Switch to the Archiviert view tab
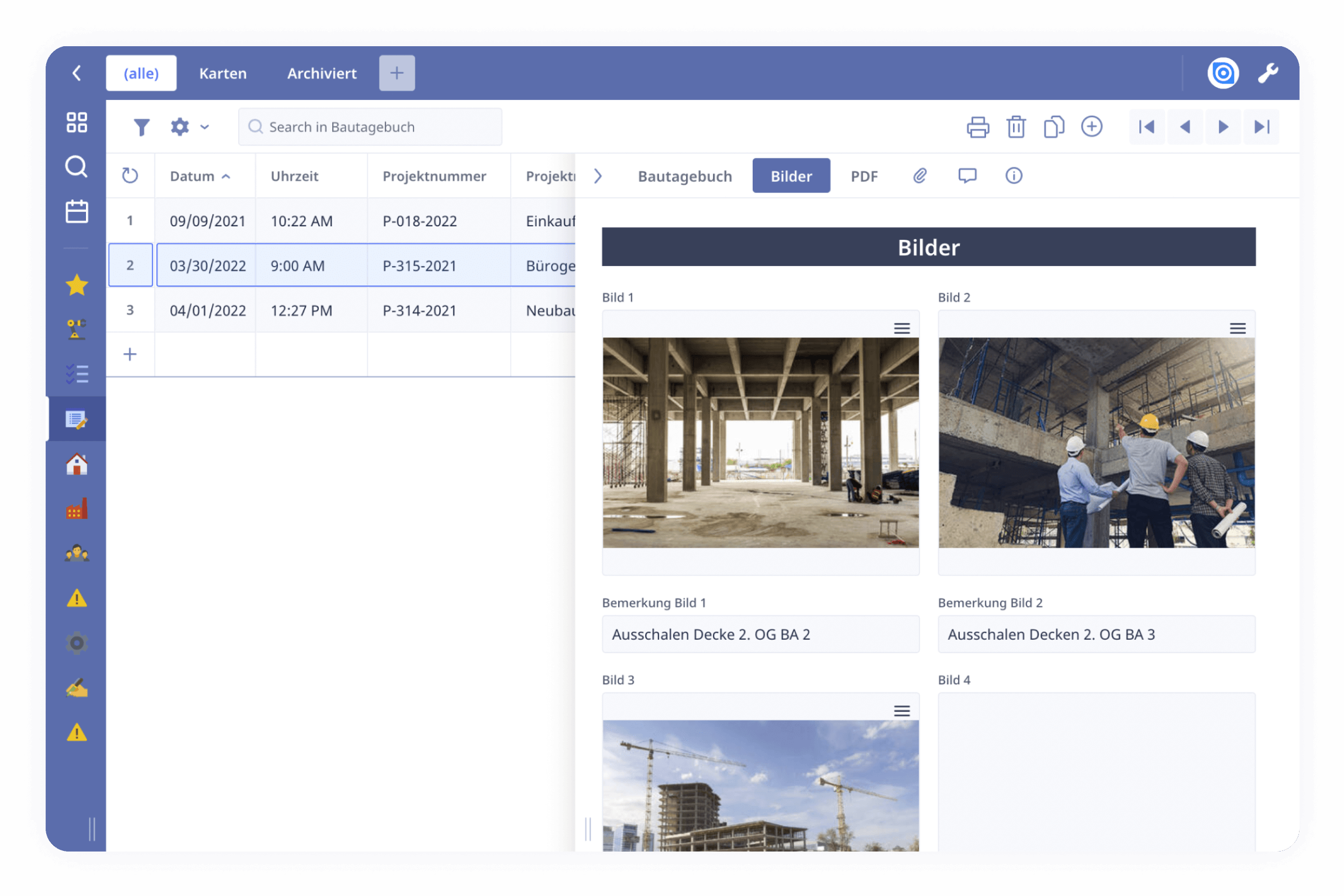 (322, 73)
